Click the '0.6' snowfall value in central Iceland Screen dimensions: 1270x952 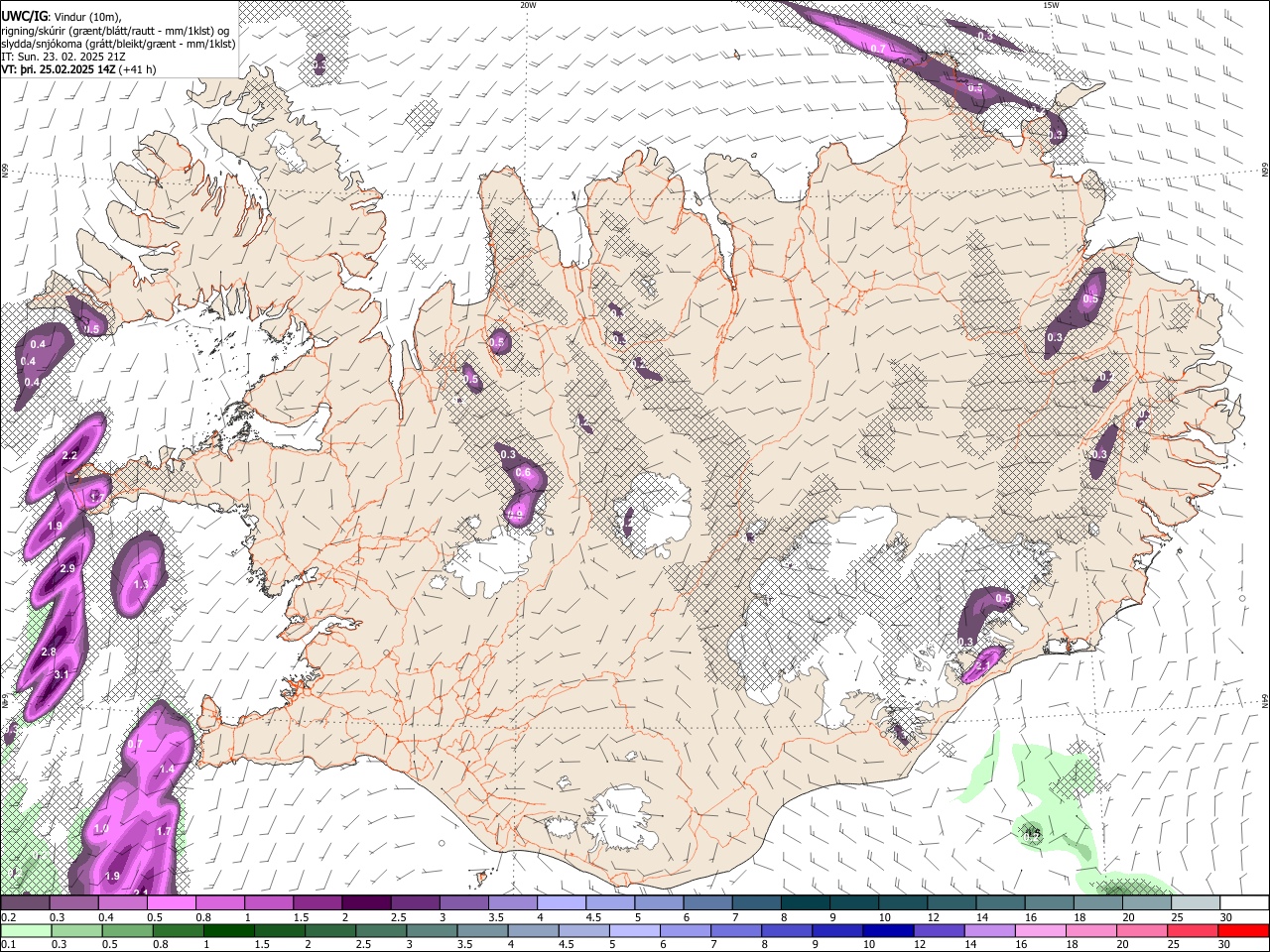[x=524, y=473]
